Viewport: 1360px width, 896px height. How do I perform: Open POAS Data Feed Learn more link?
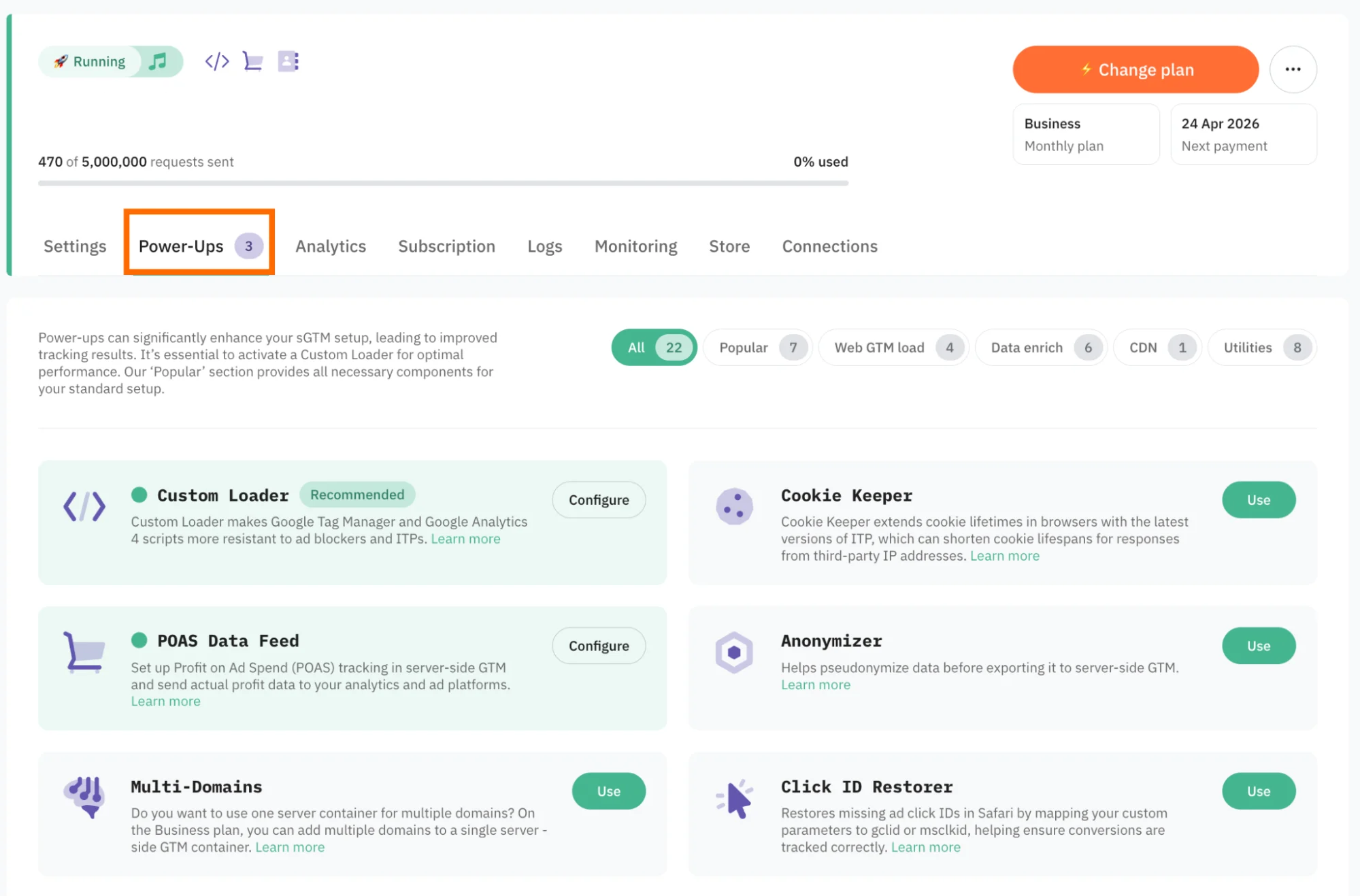[x=166, y=701]
